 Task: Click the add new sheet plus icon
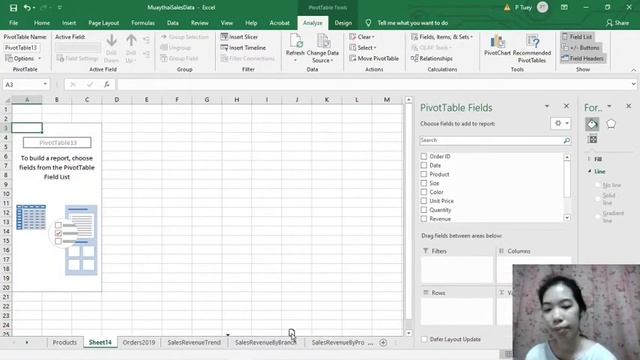pos(383,343)
